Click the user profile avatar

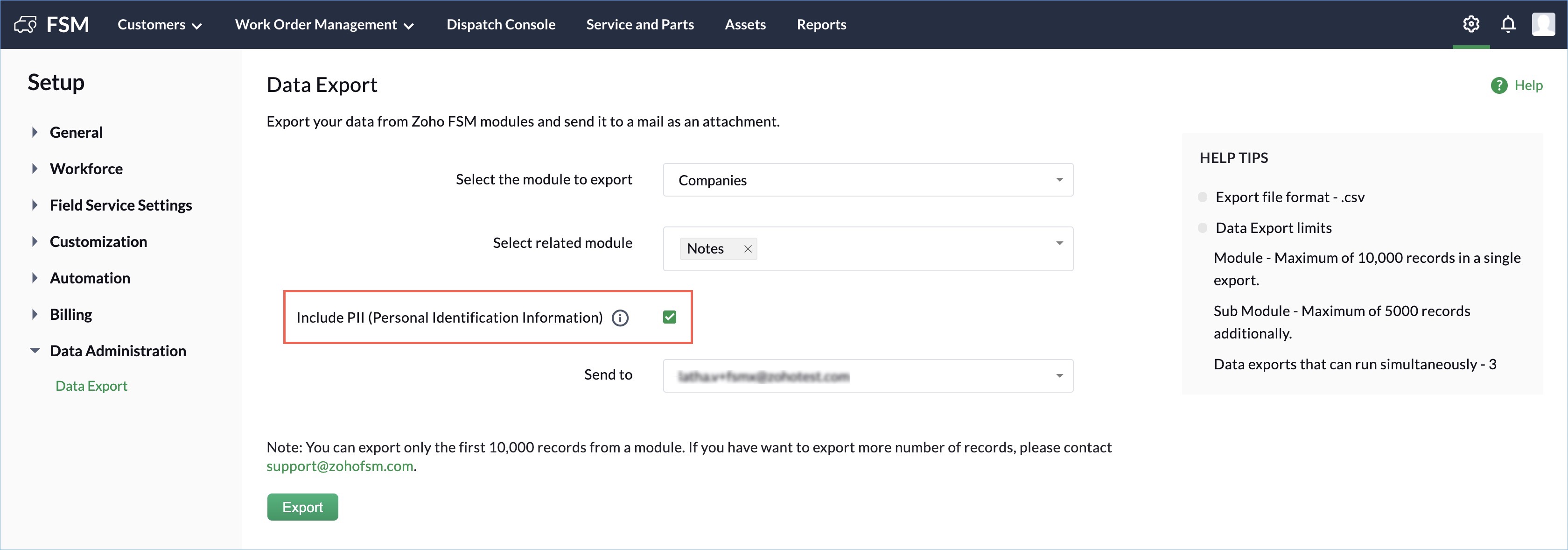1543,24
